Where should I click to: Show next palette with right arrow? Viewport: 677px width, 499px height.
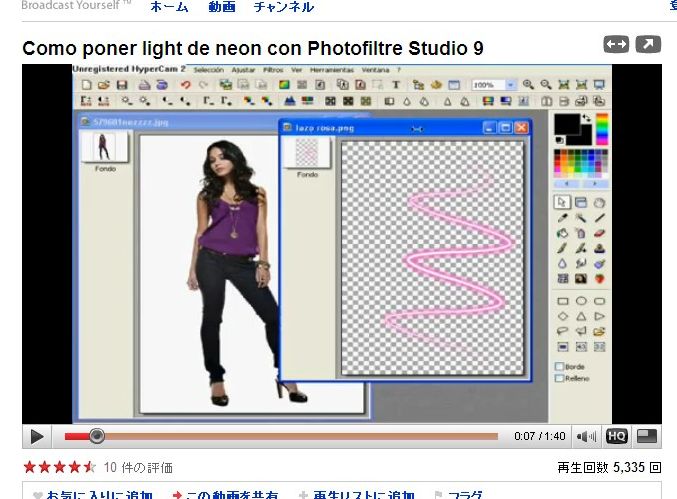595,184
